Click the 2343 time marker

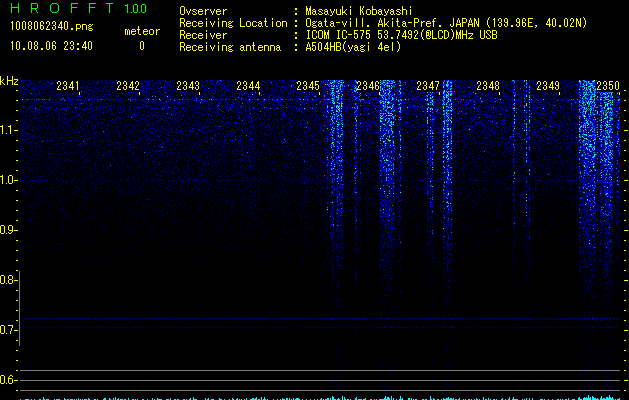click(188, 86)
